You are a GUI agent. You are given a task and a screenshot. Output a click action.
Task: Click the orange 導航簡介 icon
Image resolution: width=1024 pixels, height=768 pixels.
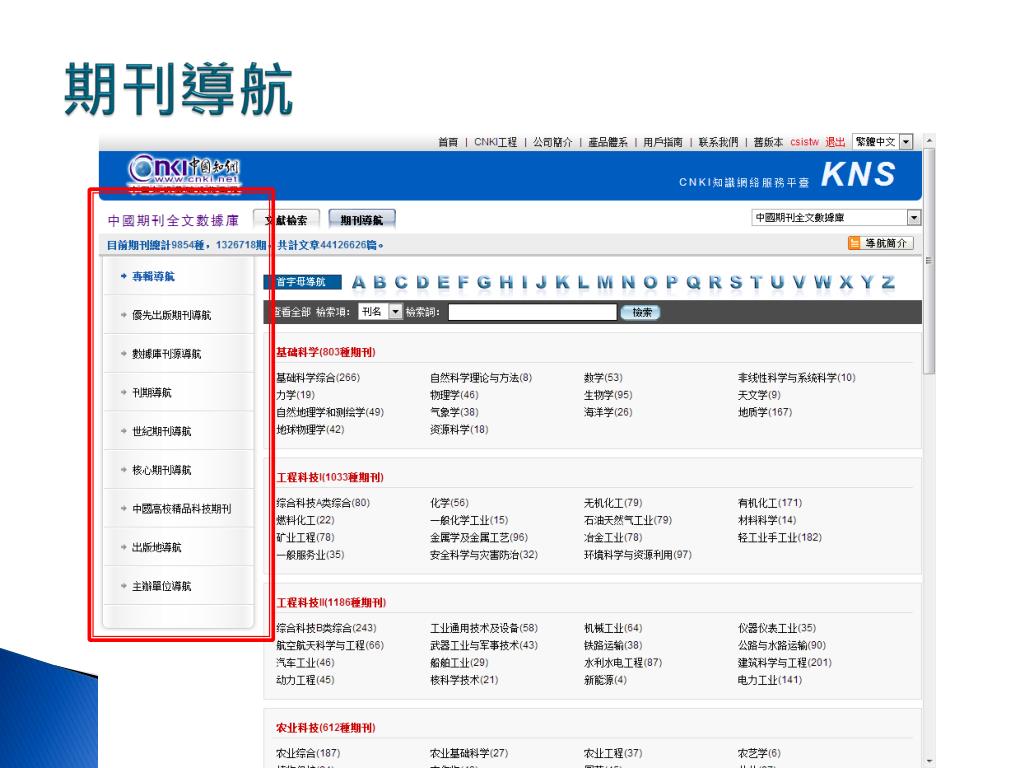pyautogui.click(x=854, y=243)
